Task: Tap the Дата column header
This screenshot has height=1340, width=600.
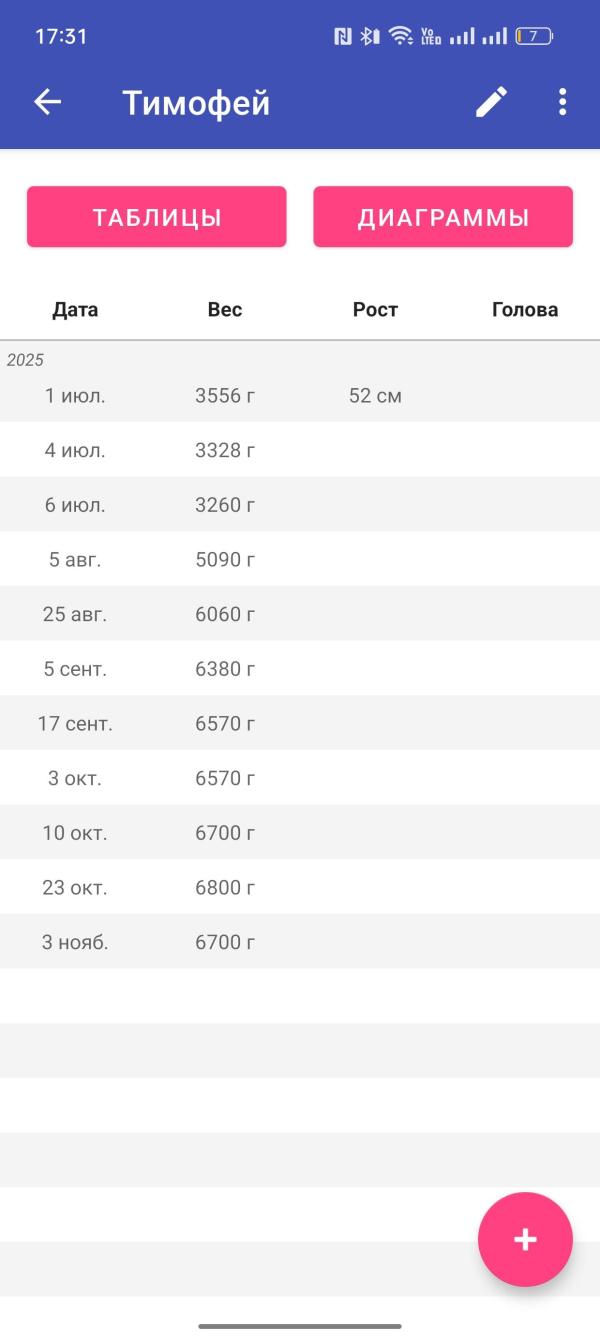Action: point(75,310)
